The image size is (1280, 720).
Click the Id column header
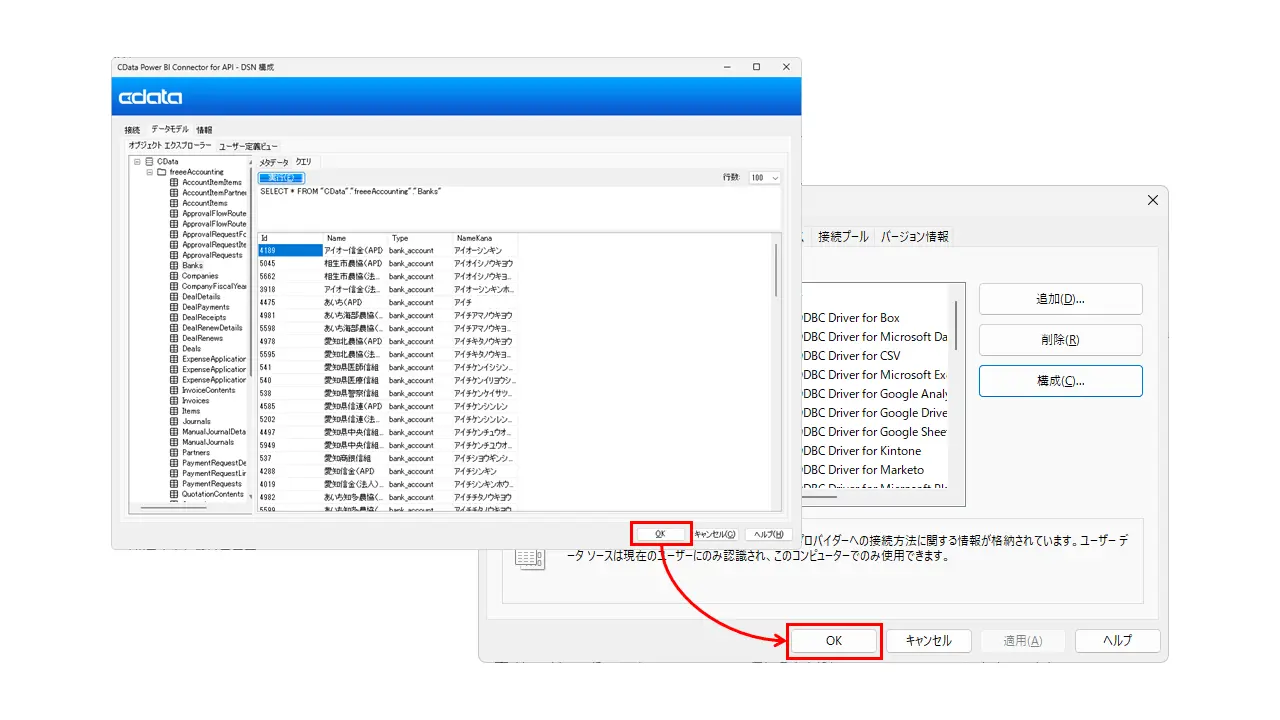[x=290, y=238]
